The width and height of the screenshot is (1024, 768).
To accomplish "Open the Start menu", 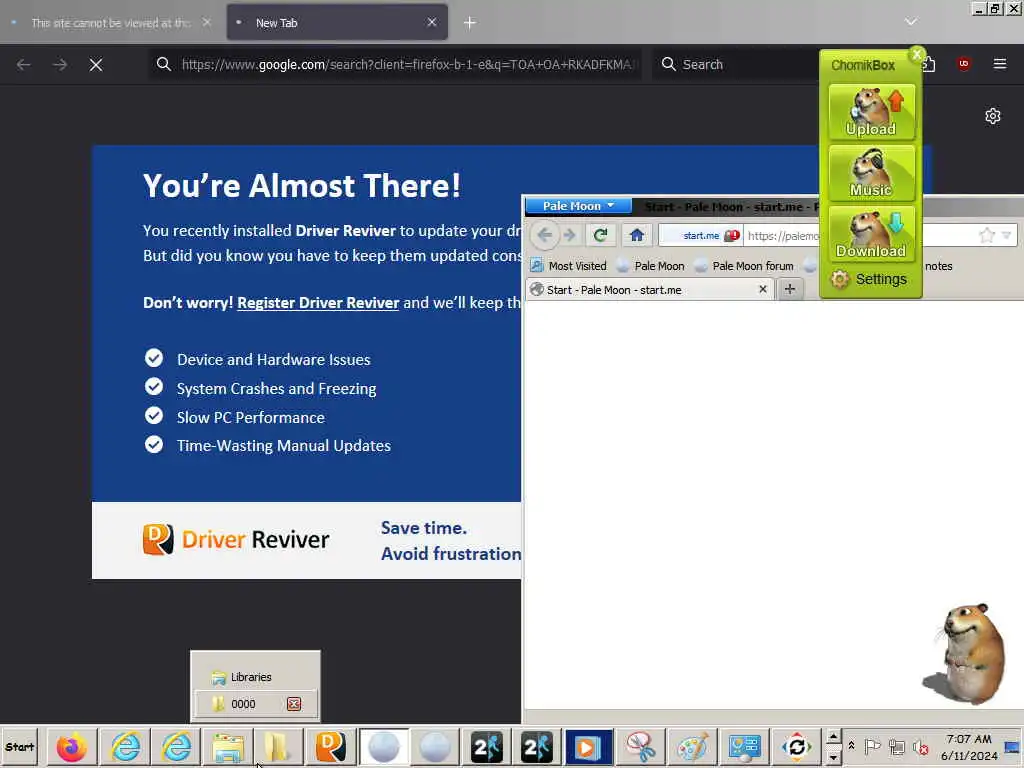I will [20, 747].
